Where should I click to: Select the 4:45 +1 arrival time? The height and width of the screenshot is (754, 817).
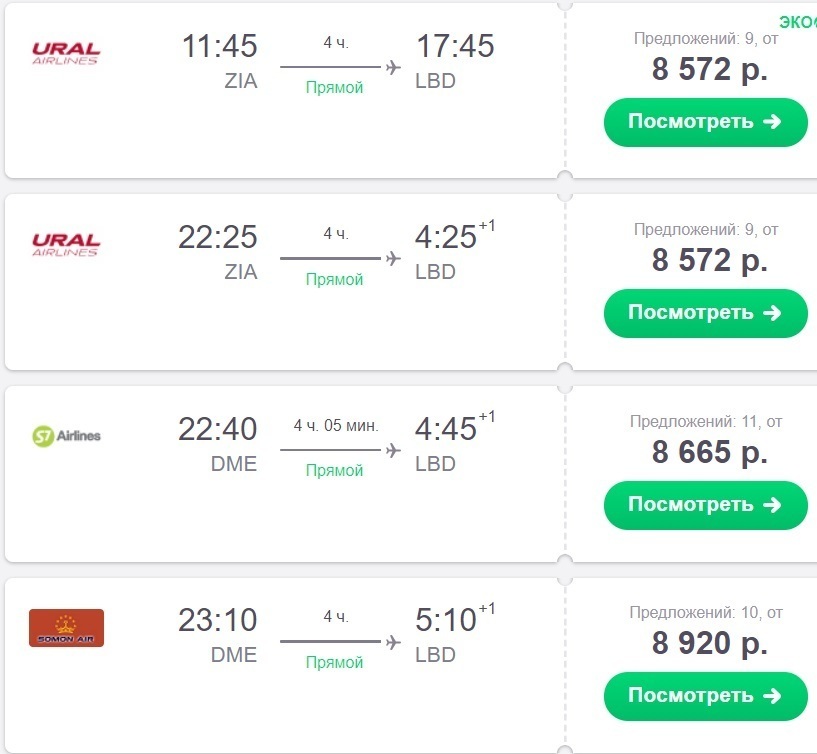(446, 429)
